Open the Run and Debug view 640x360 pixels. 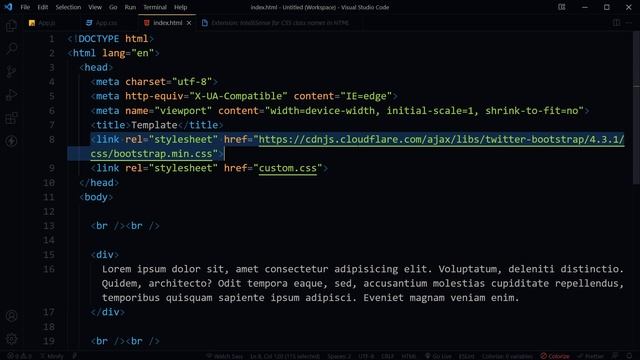pyautogui.click(x=11, y=95)
